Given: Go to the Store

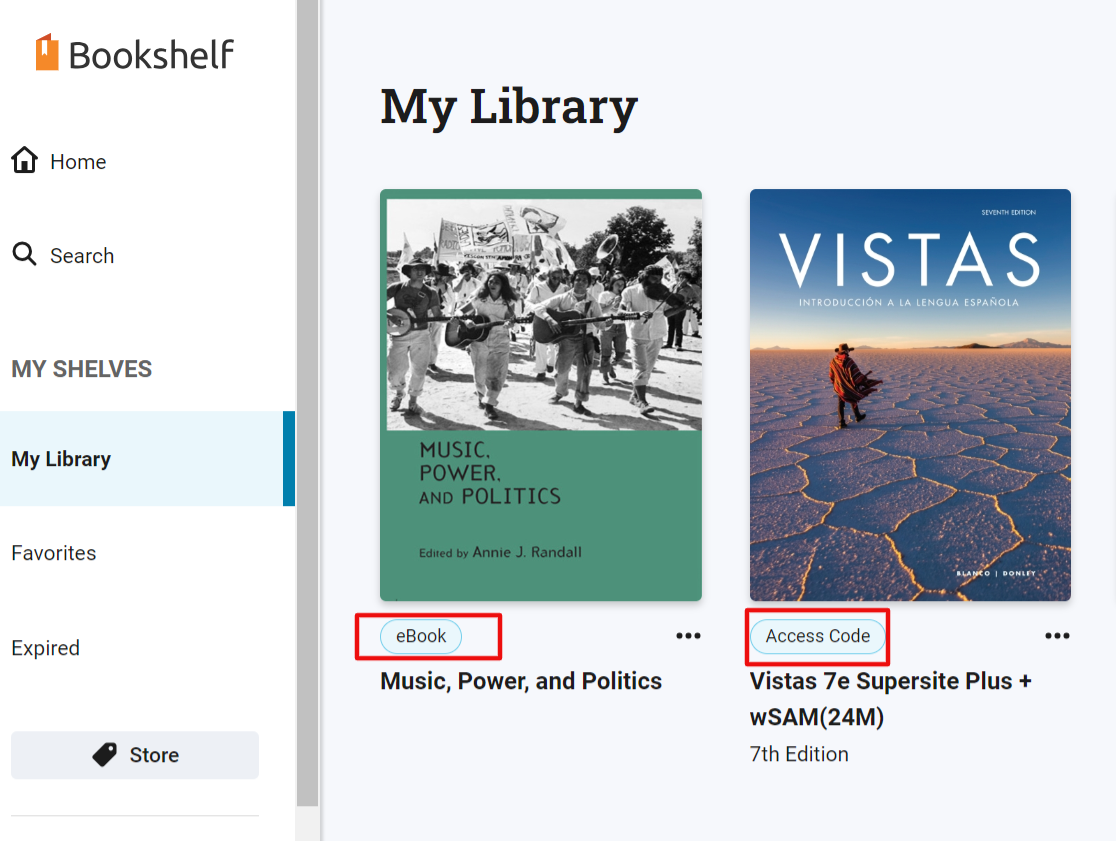Looking at the screenshot, I should [134, 754].
